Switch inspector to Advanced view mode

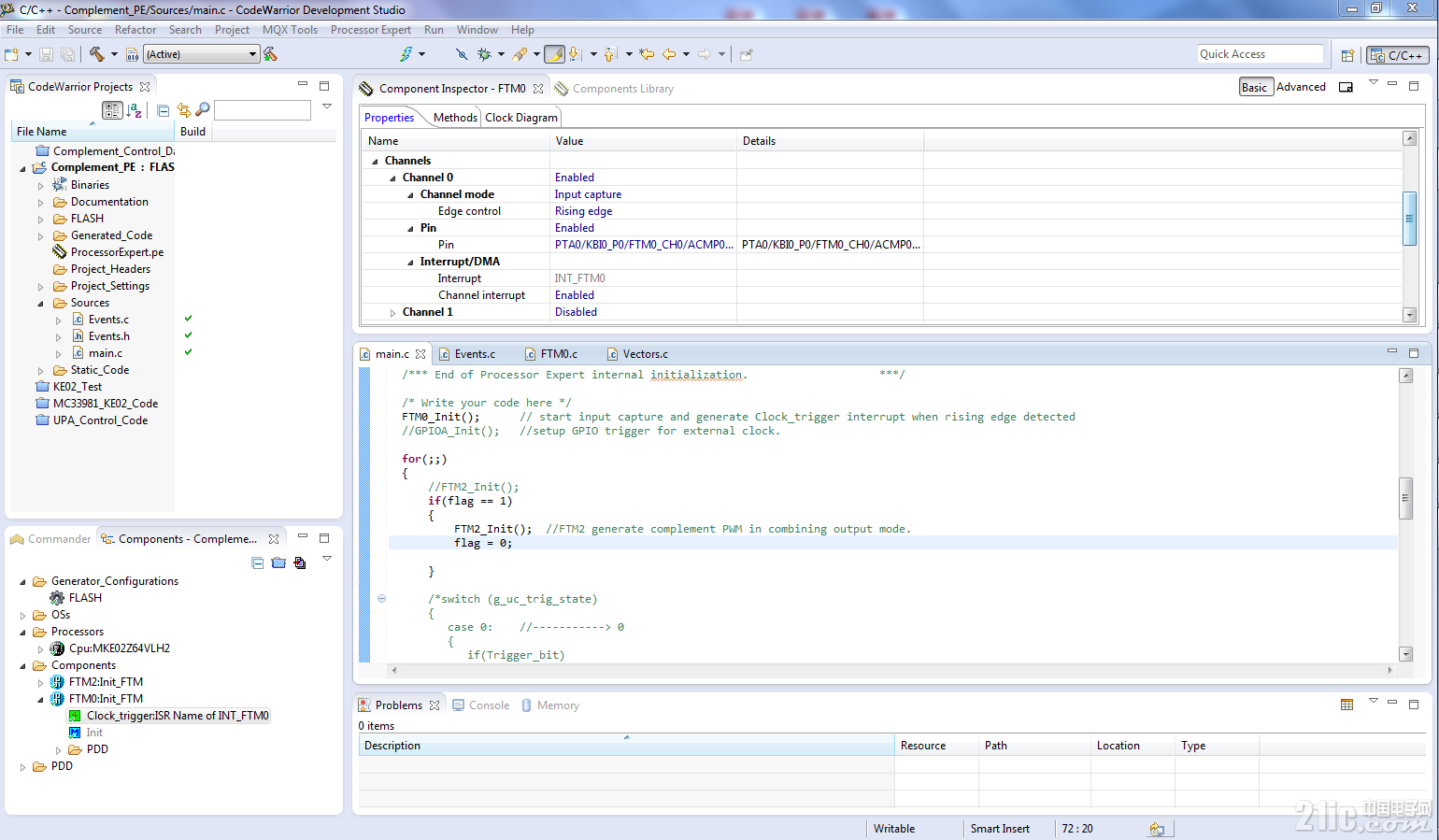(1301, 87)
